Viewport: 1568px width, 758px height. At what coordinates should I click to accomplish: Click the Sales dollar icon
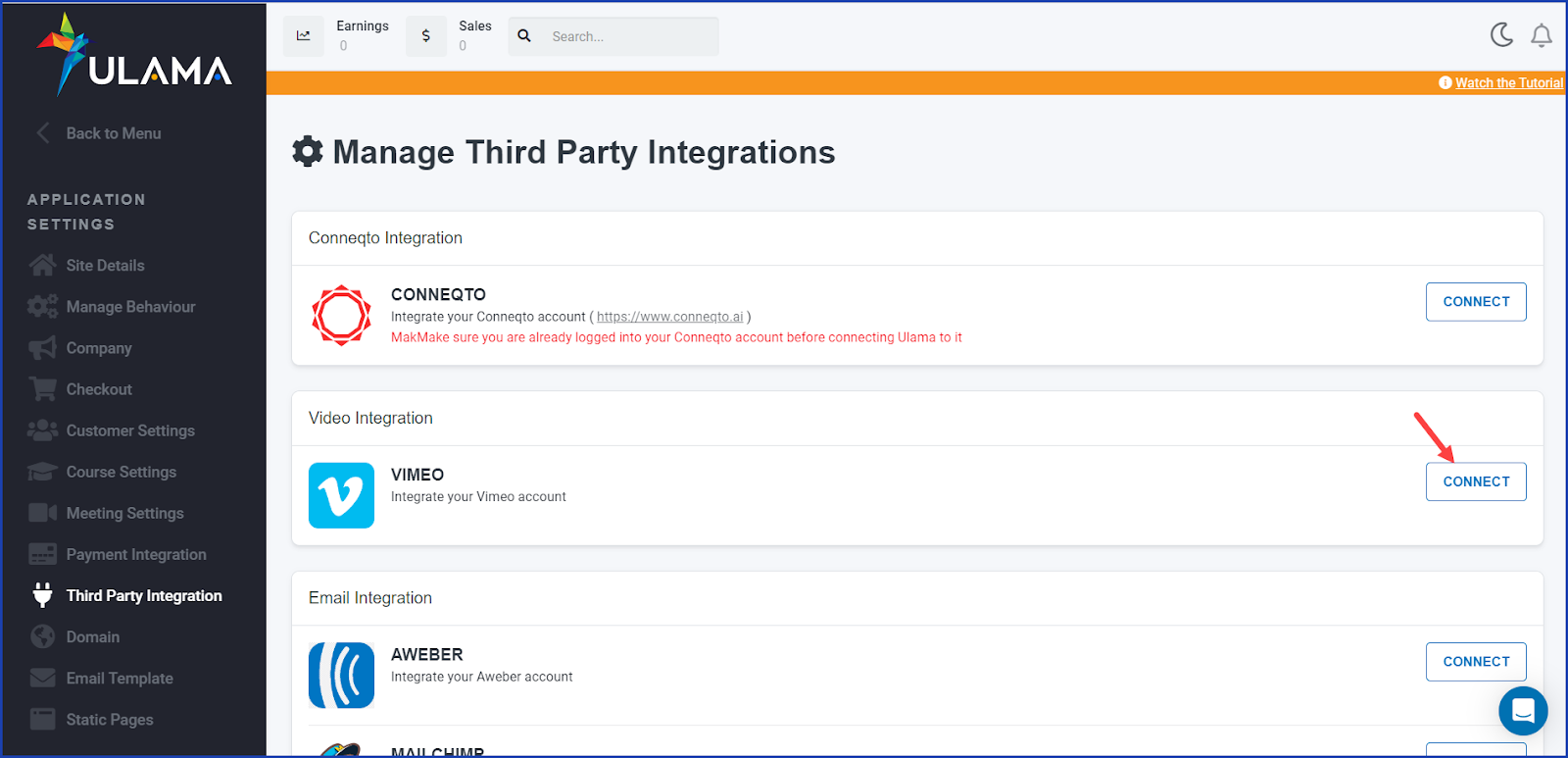click(x=426, y=36)
